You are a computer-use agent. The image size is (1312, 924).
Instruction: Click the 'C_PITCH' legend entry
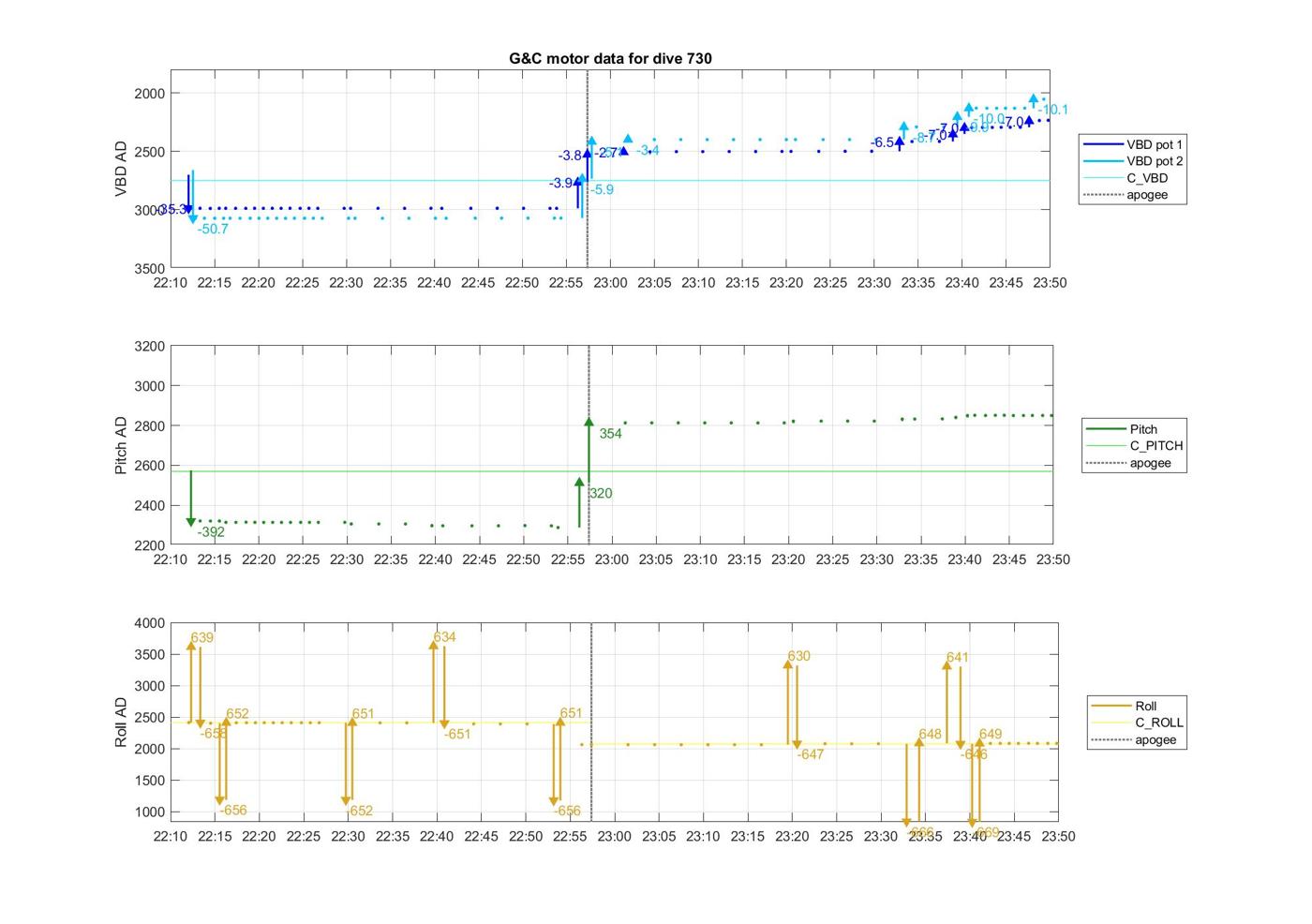pos(1134,446)
